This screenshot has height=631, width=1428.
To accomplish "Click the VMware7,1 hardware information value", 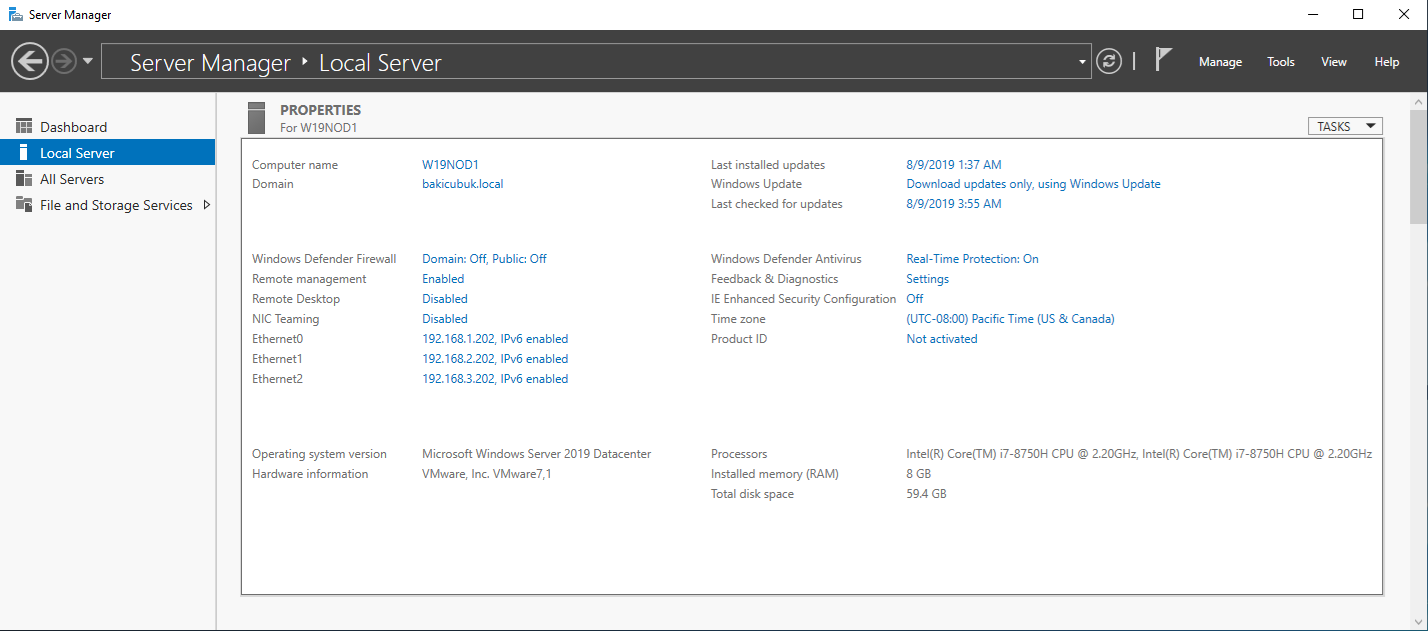I will pyautogui.click(x=486, y=474).
